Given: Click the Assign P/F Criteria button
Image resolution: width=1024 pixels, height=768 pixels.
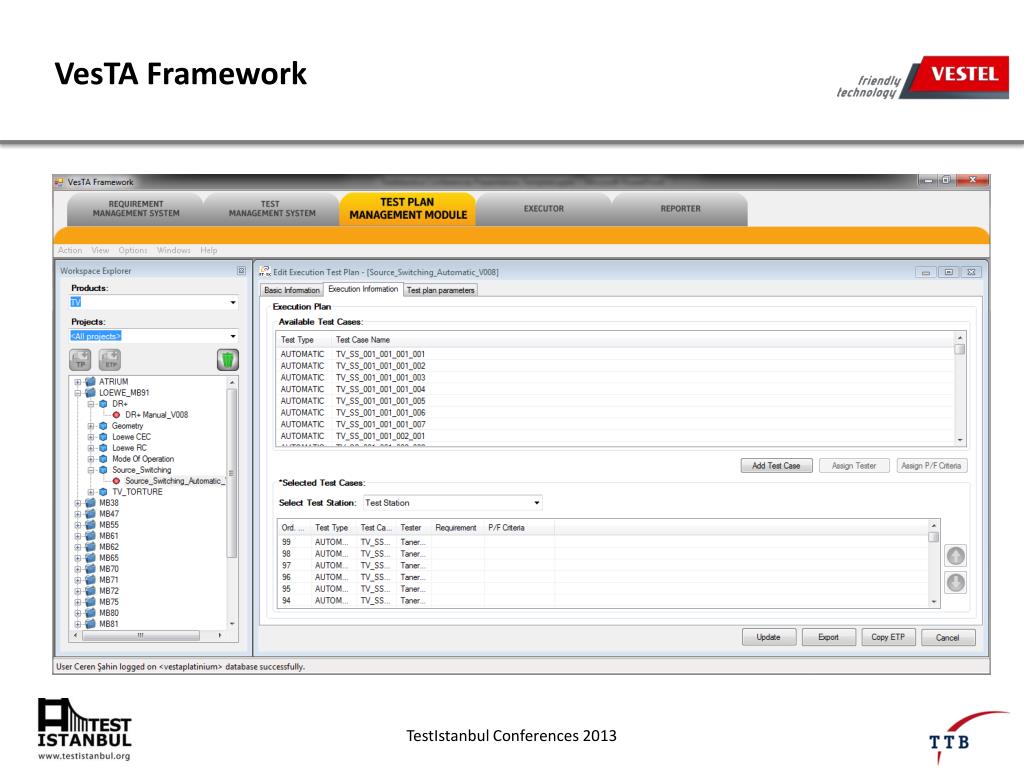Looking at the screenshot, I should coord(931,466).
